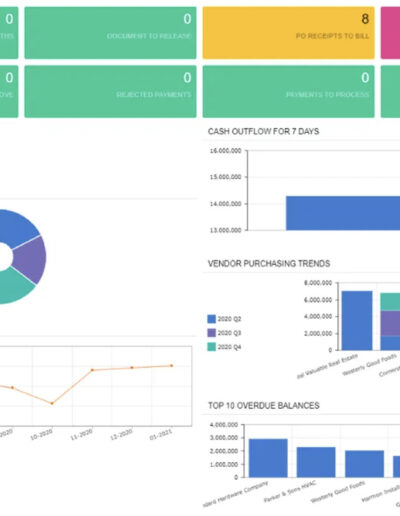This screenshot has width=400, height=516.
Task: Click the Valuable Real Estate axis label
Action: (327, 366)
